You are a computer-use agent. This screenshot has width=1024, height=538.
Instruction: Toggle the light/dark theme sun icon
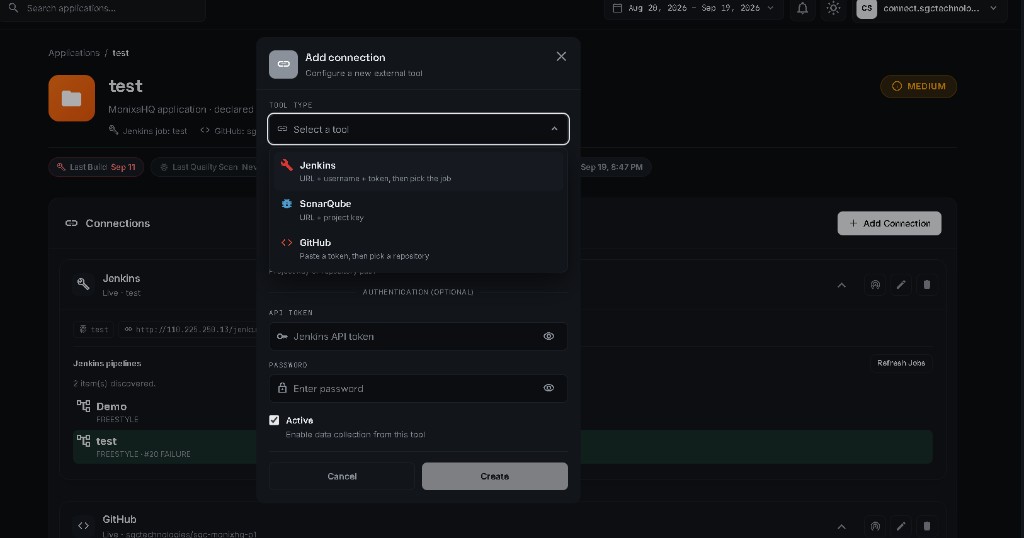(833, 8)
